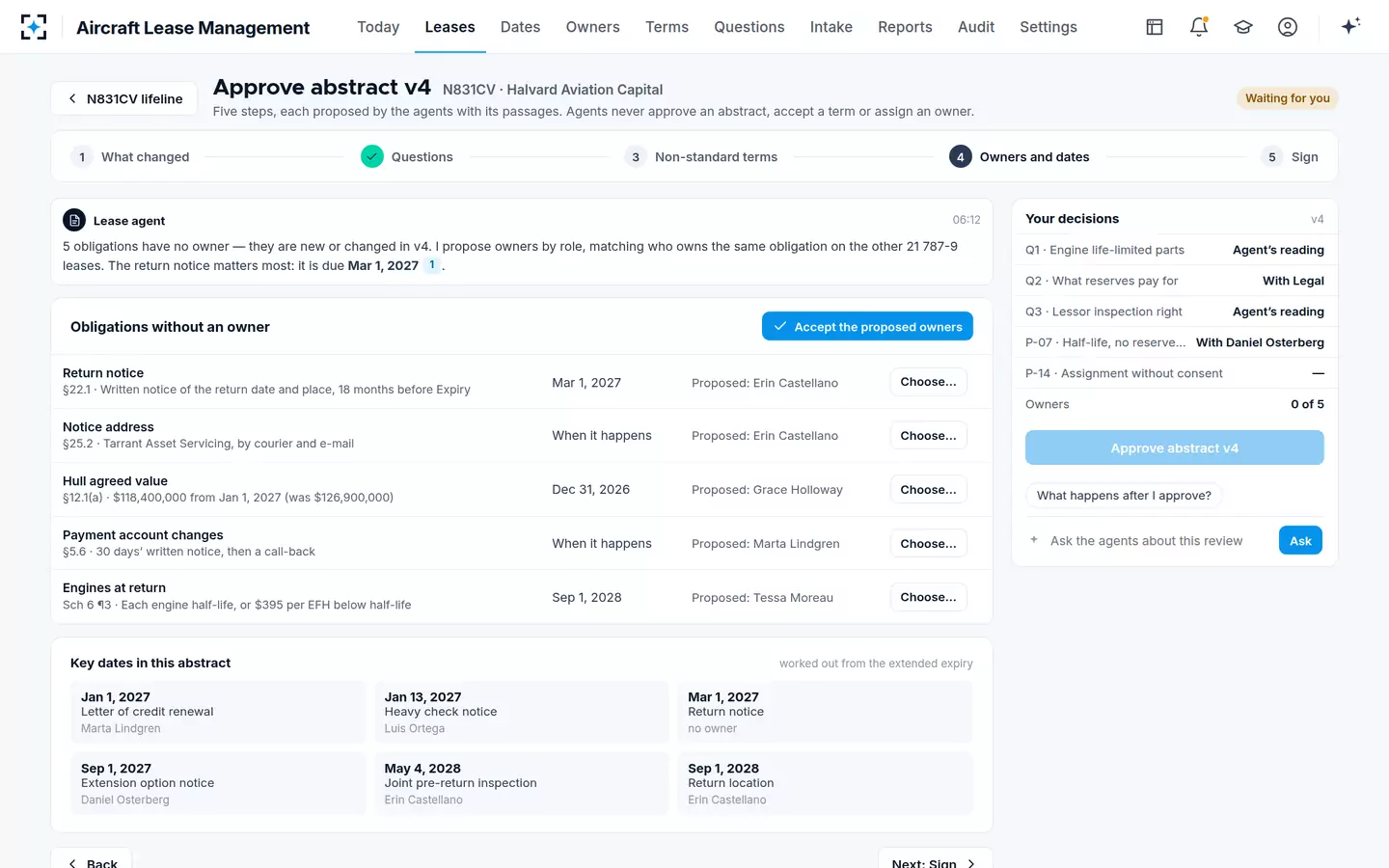The height and width of the screenshot is (868, 1389).
Task: Focus the 'Ask the agents about this review' field
Action: coord(1158,541)
